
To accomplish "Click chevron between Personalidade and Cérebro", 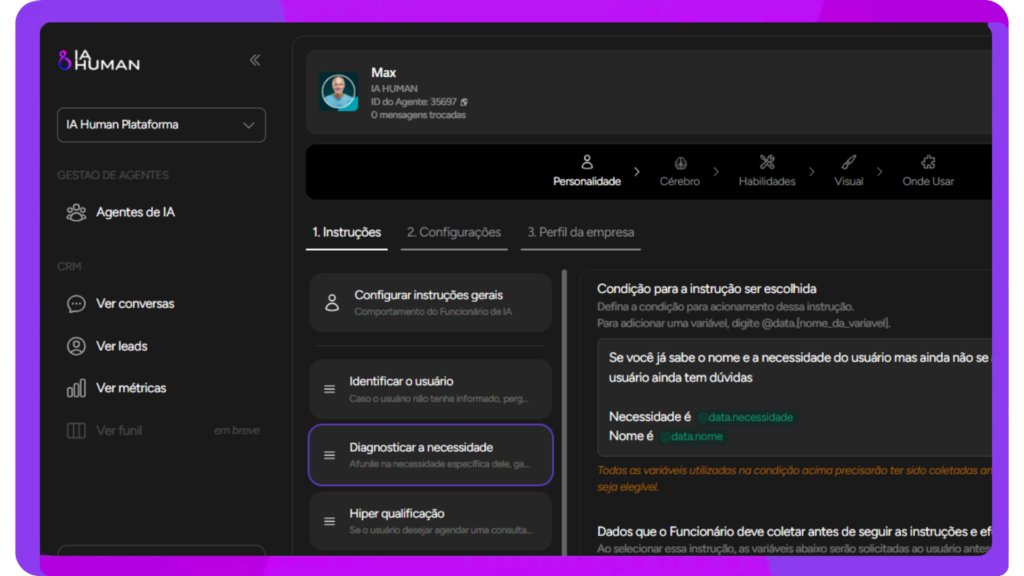I will (x=637, y=172).
